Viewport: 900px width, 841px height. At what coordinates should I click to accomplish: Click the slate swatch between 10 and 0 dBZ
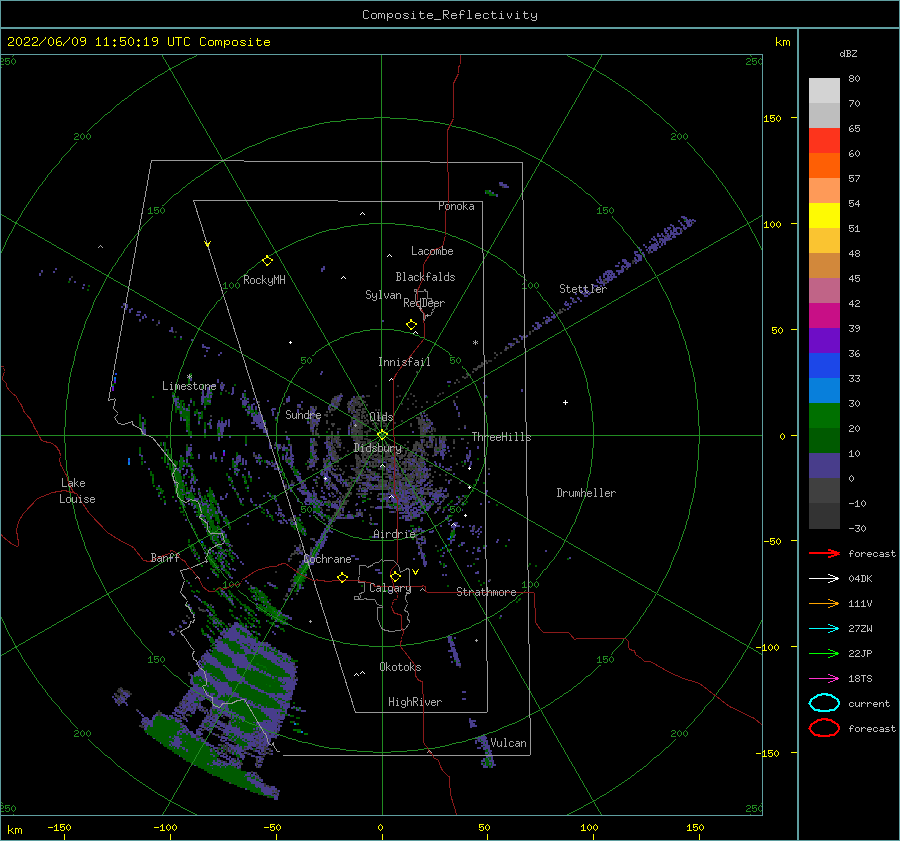[824, 466]
